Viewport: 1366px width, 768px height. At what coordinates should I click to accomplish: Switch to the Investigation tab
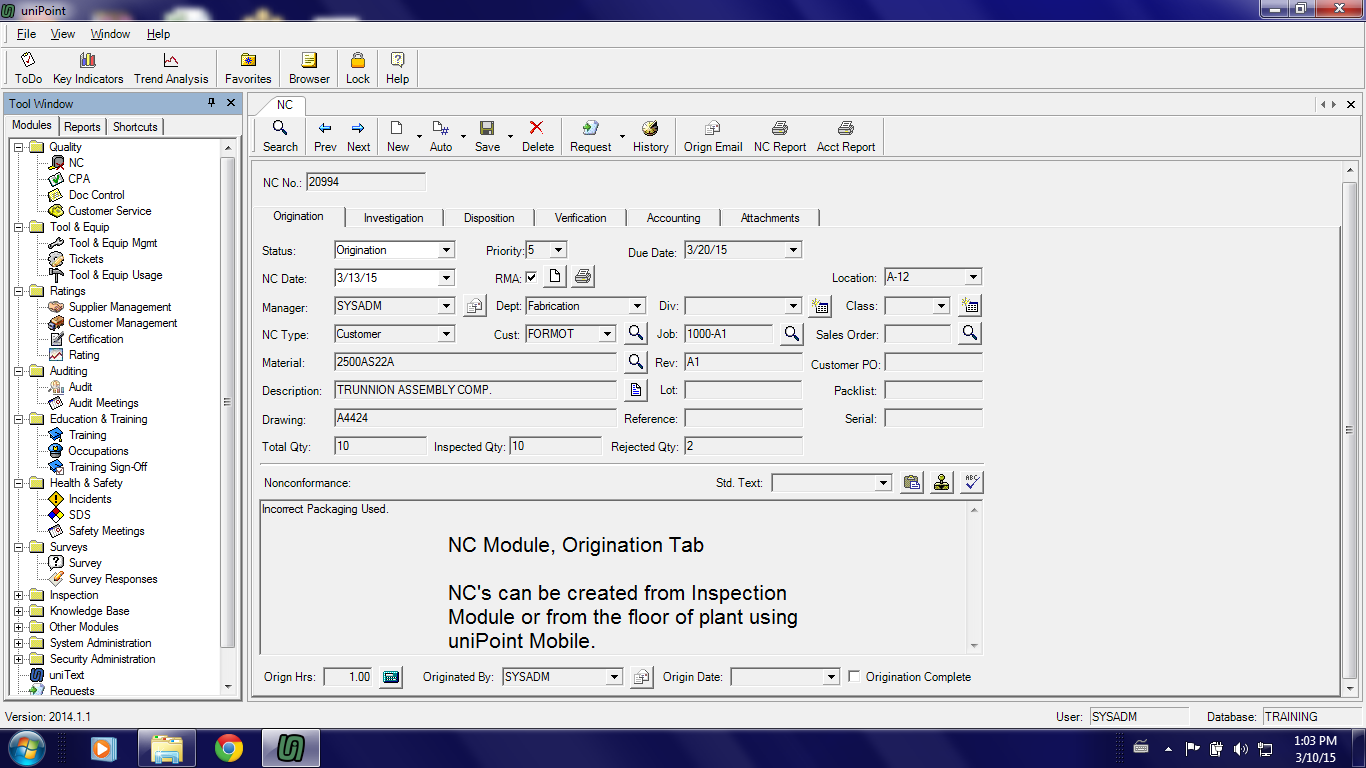tap(393, 218)
